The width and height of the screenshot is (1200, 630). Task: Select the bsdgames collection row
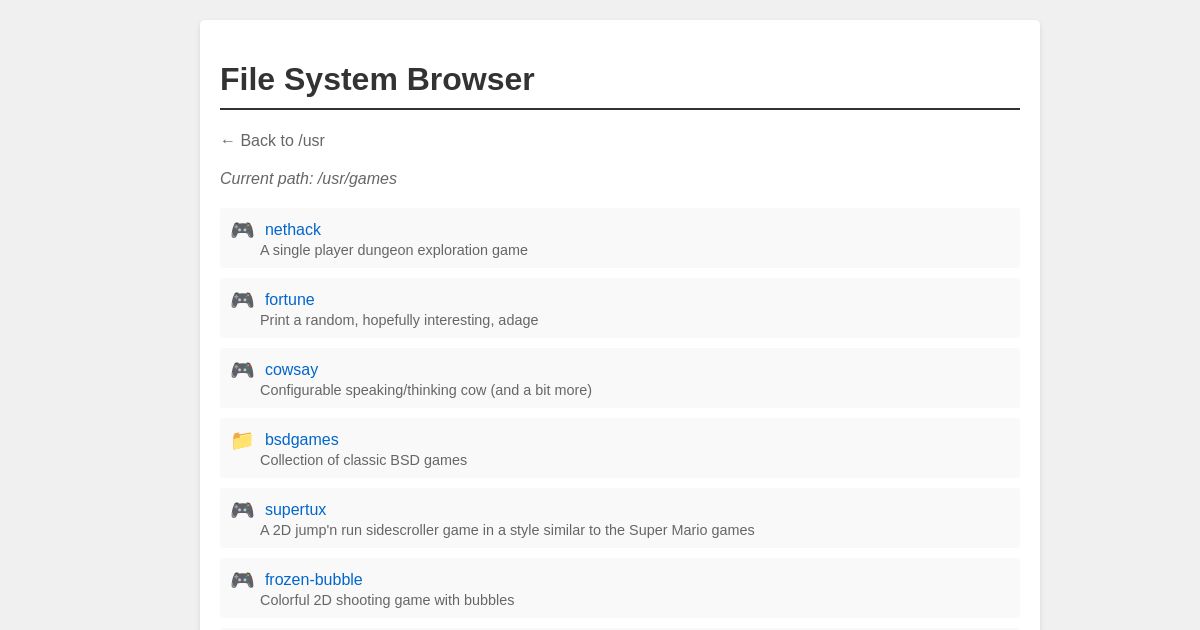[x=363, y=460]
